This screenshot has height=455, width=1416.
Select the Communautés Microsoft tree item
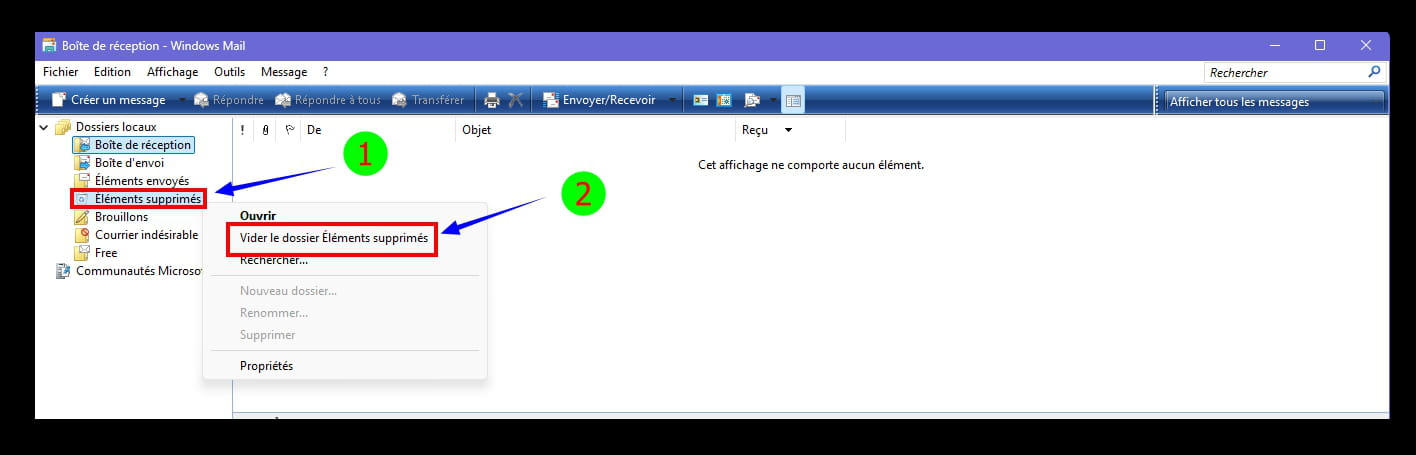[140, 271]
